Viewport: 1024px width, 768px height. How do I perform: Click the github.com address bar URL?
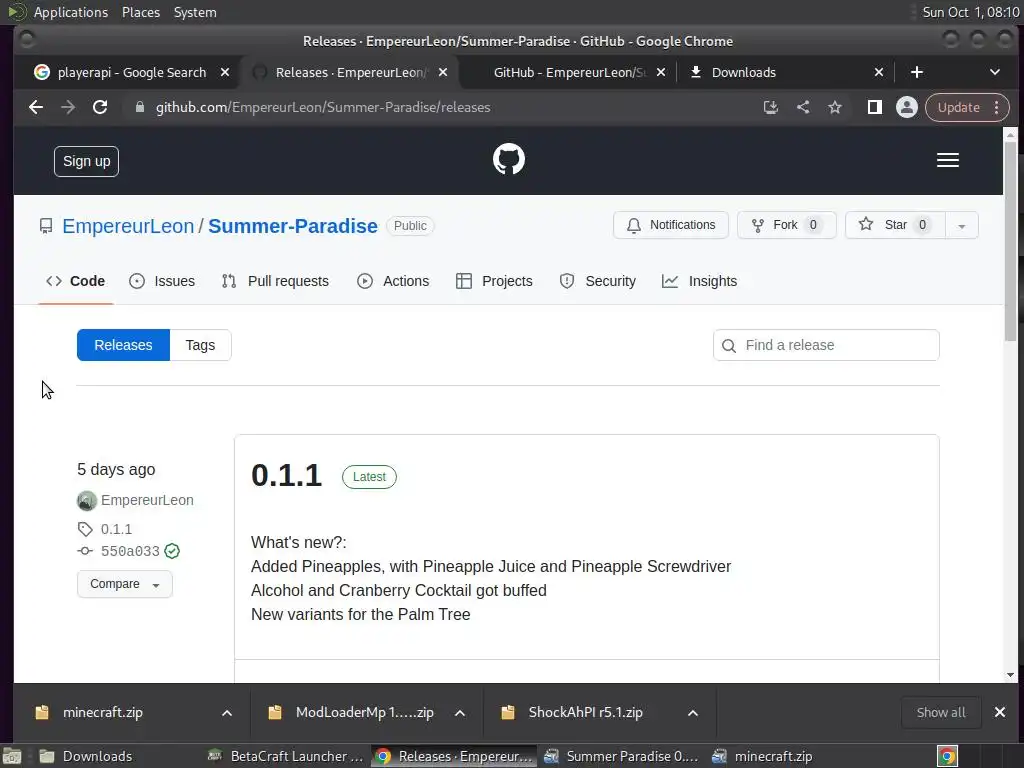pyautogui.click(x=323, y=107)
